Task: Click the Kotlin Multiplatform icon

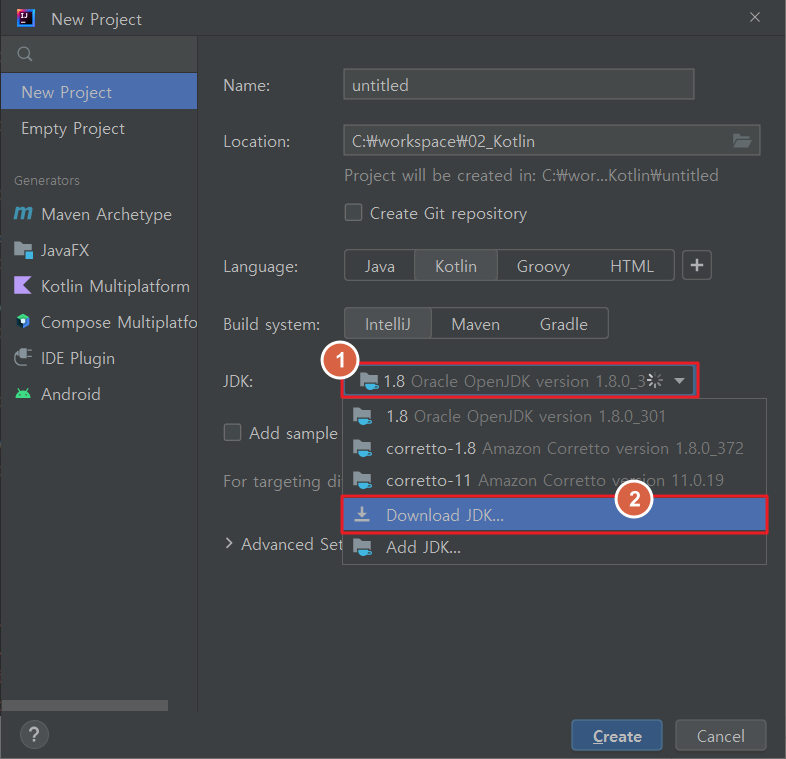Action: (23, 285)
